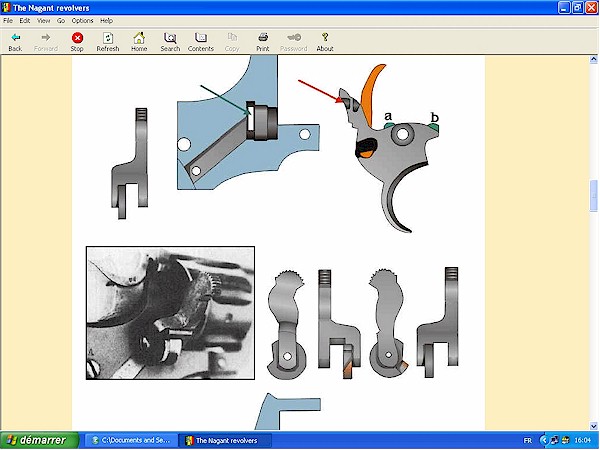Open the Go menu
The width and height of the screenshot is (600, 450).
click(x=61, y=21)
